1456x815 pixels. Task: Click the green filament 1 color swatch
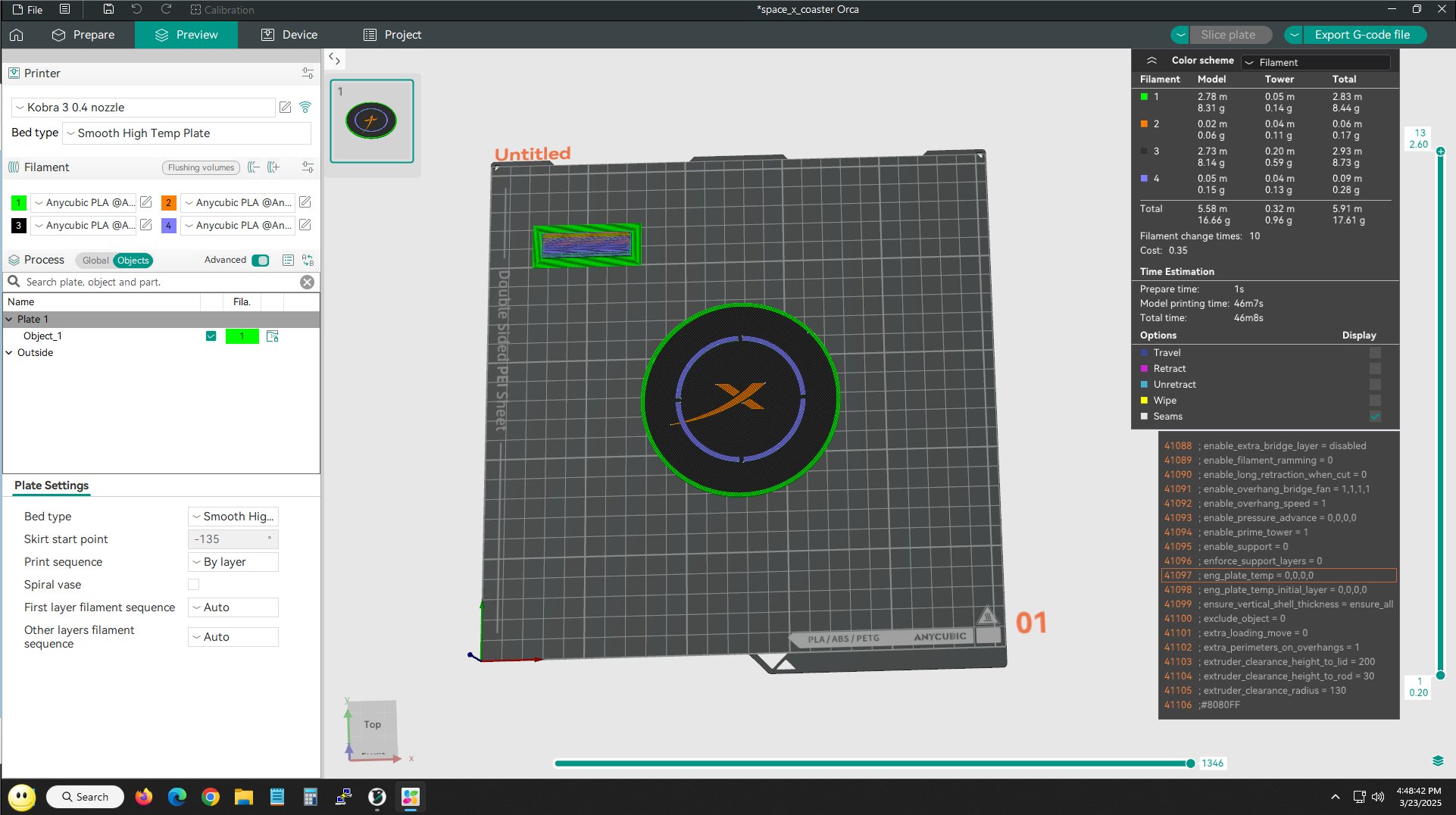[x=19, y=202]
